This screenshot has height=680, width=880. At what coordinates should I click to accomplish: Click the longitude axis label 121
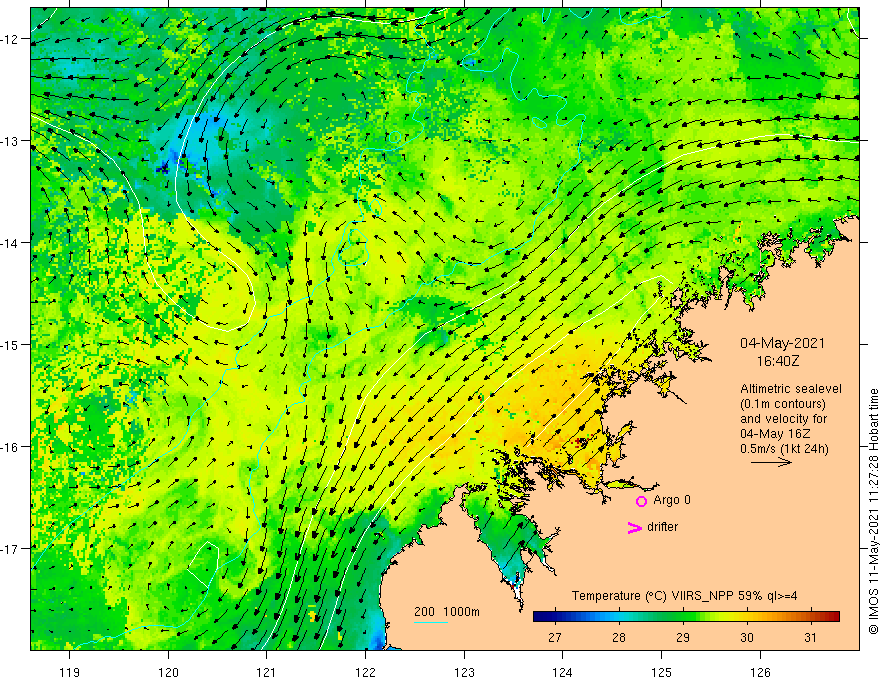tap(267, 672)
